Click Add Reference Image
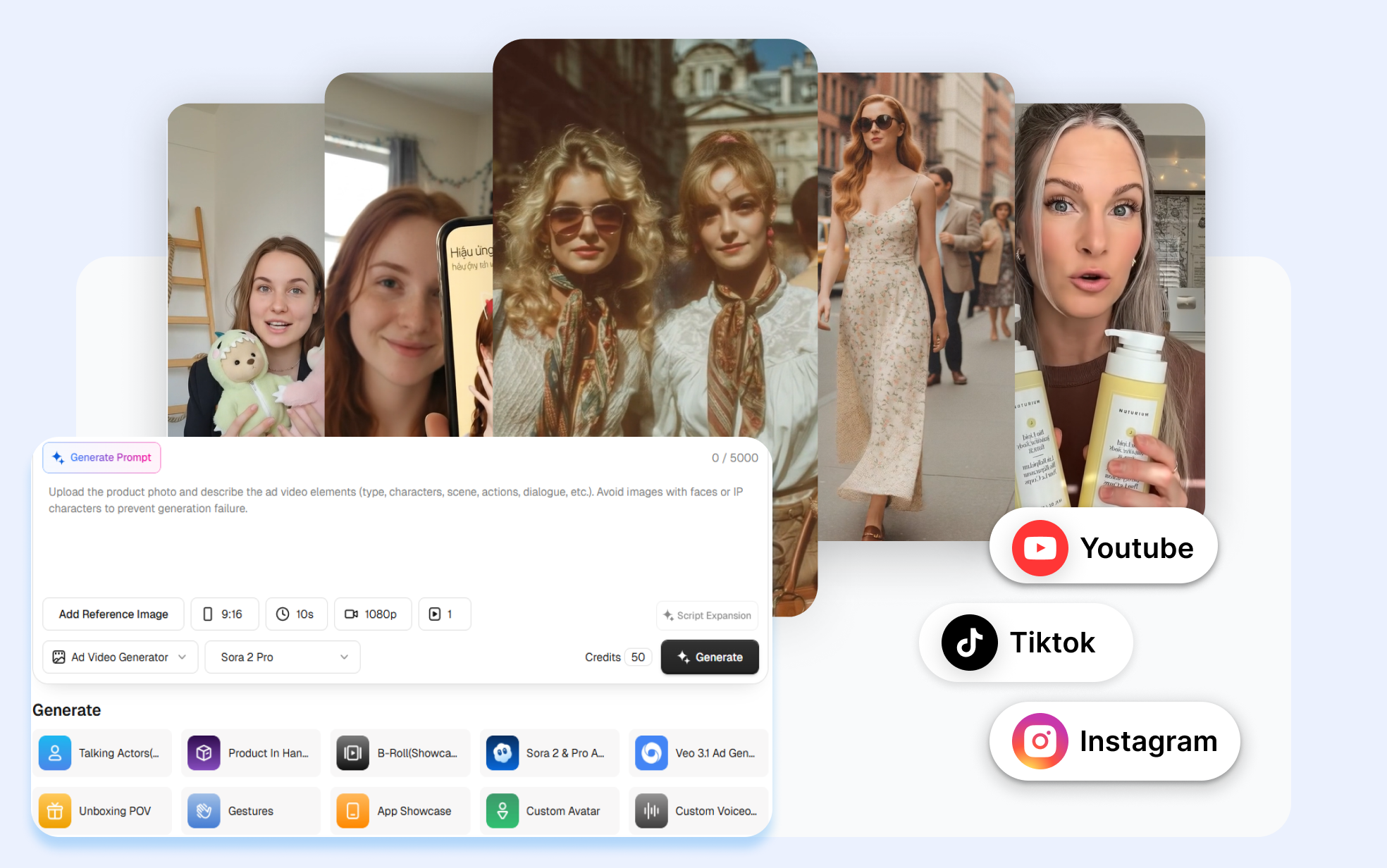The height and width of the screenshot is (868, 1387). coord(113,614)
